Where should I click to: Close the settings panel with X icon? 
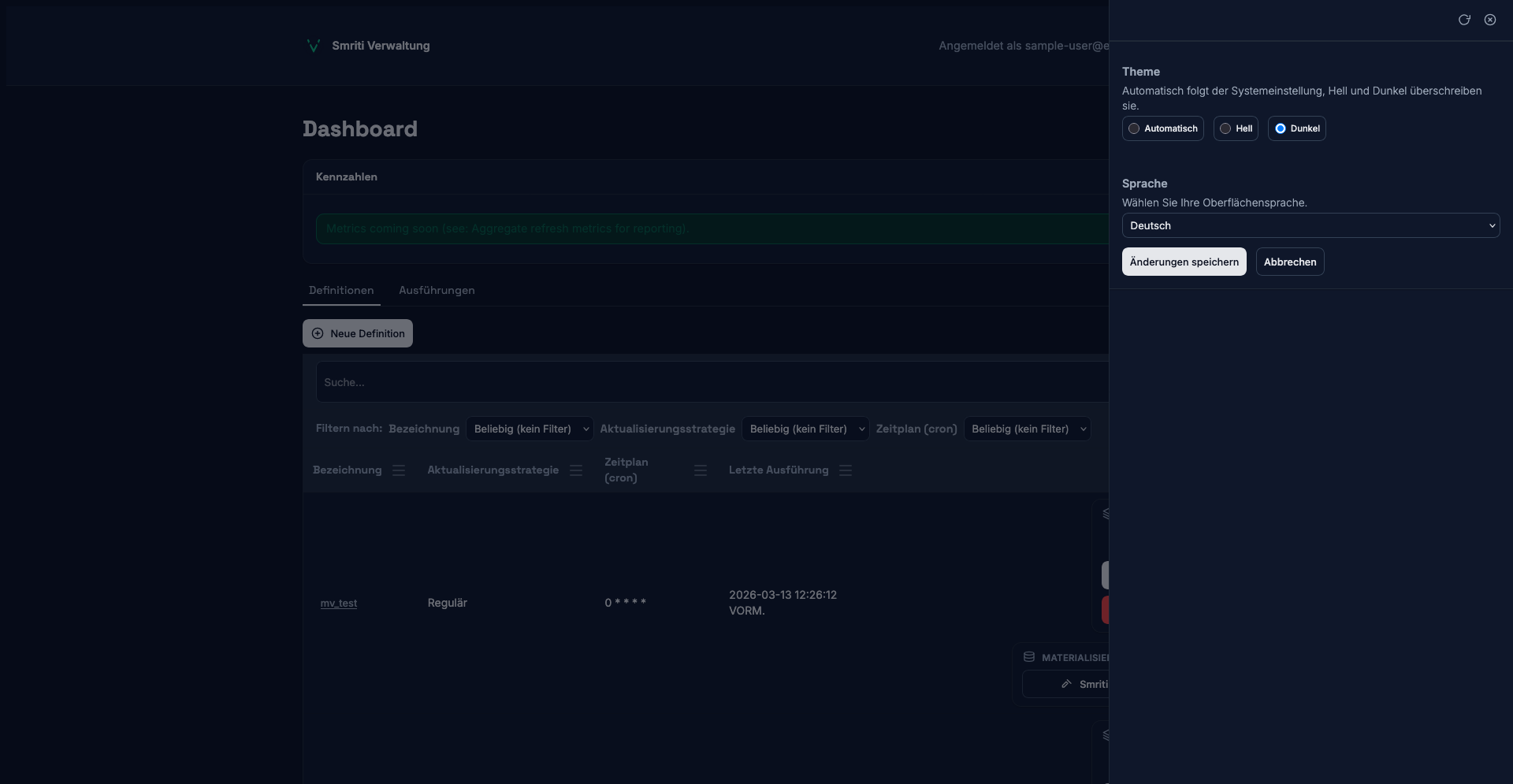point(1490,20)
